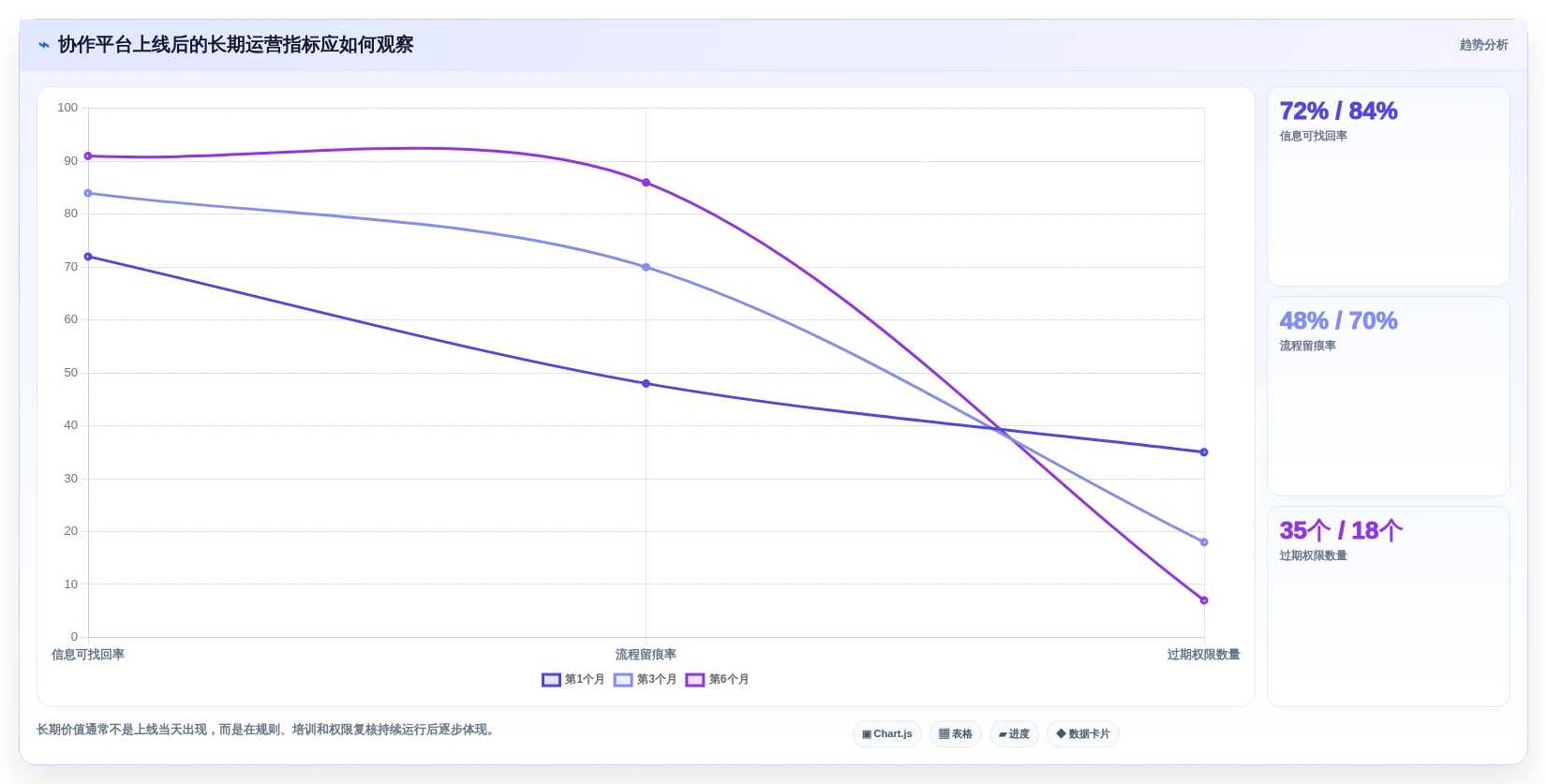Click 第1个月 data point at 过期权限数量
This screenshot has width=1547, height=784.
tap(1204, 452)
